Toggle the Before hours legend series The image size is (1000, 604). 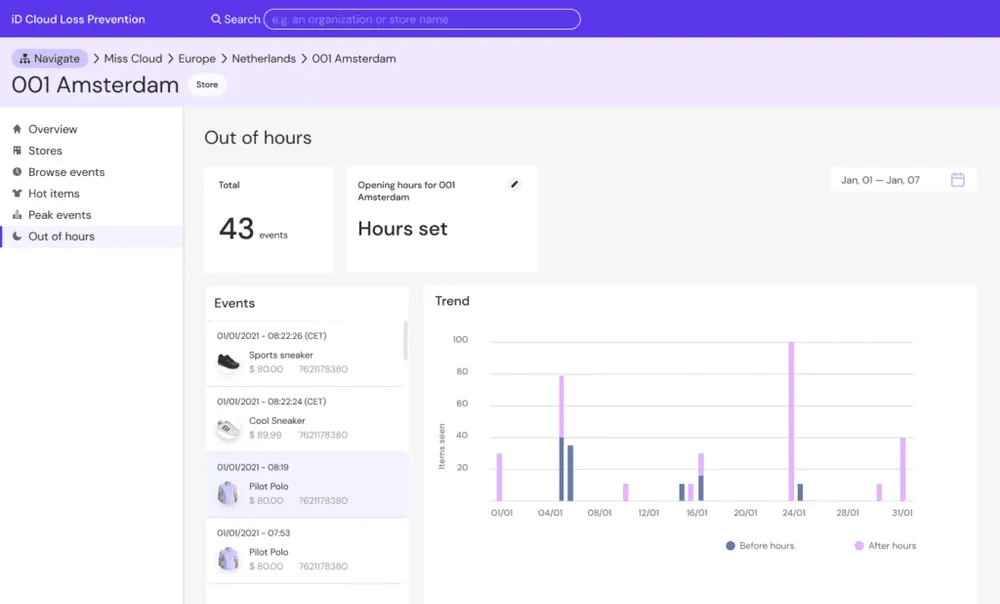pos(760,545)
